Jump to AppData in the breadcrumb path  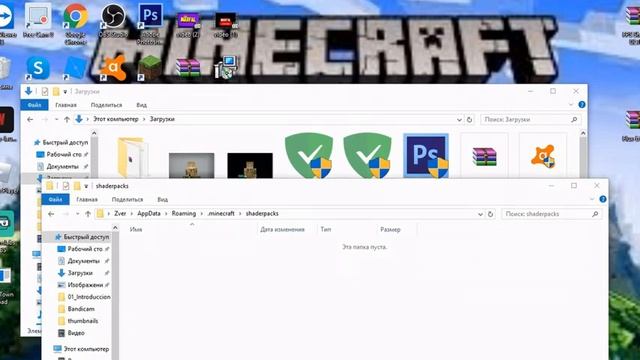click(149, 213)
